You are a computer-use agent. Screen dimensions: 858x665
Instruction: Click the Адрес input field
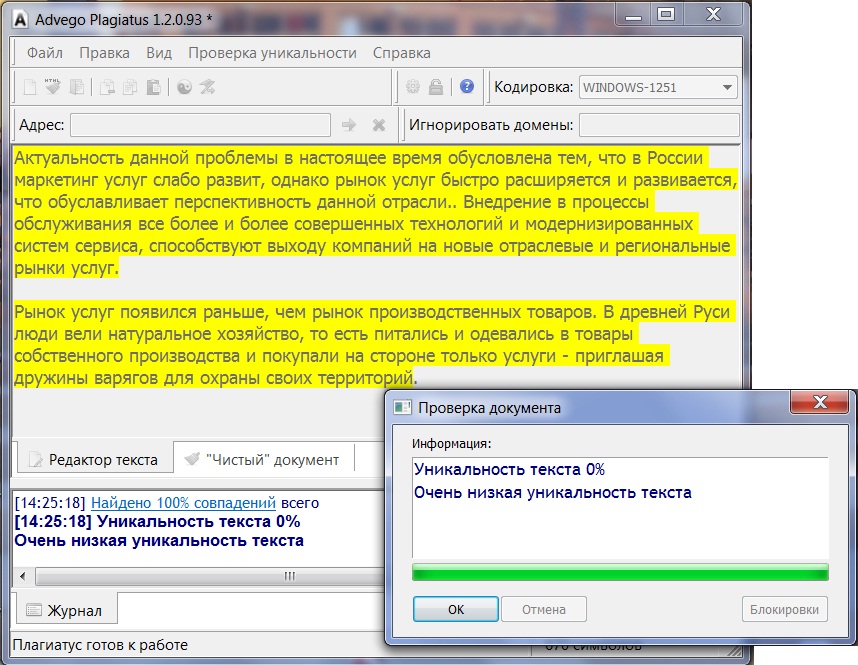coord(200,125)
